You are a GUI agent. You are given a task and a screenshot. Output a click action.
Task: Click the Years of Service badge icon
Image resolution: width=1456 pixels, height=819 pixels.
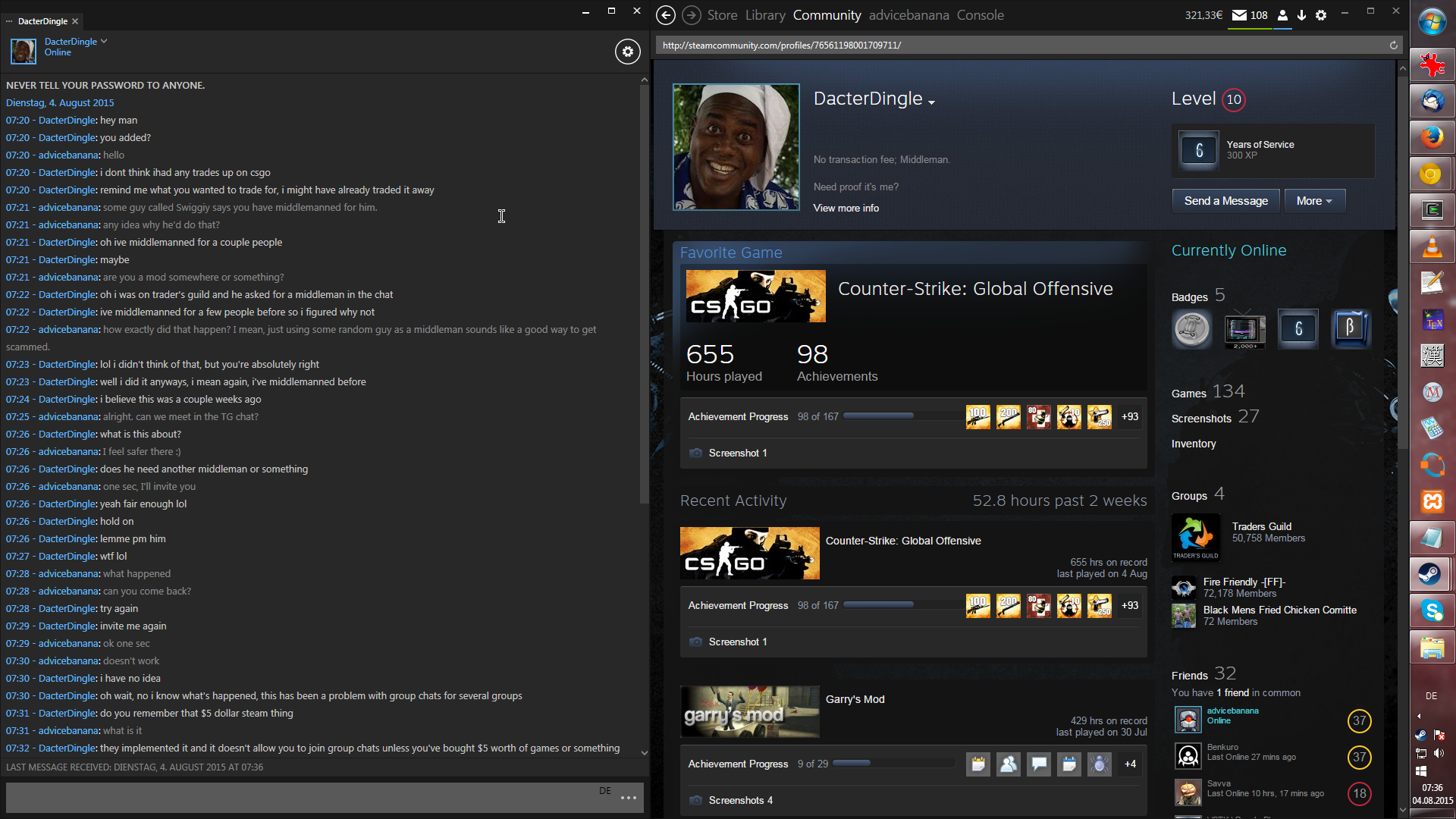tap(1199, 150)
